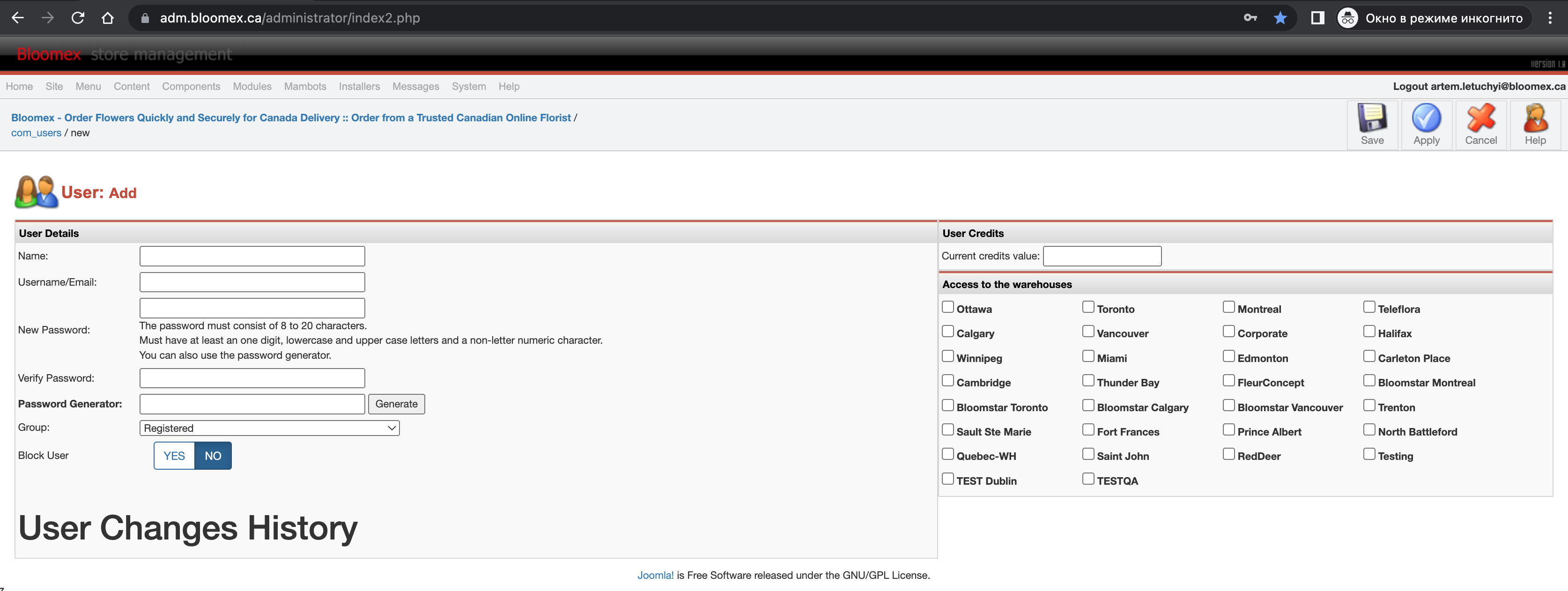Check the Carleton Place checkbox

coord(1369,356)
